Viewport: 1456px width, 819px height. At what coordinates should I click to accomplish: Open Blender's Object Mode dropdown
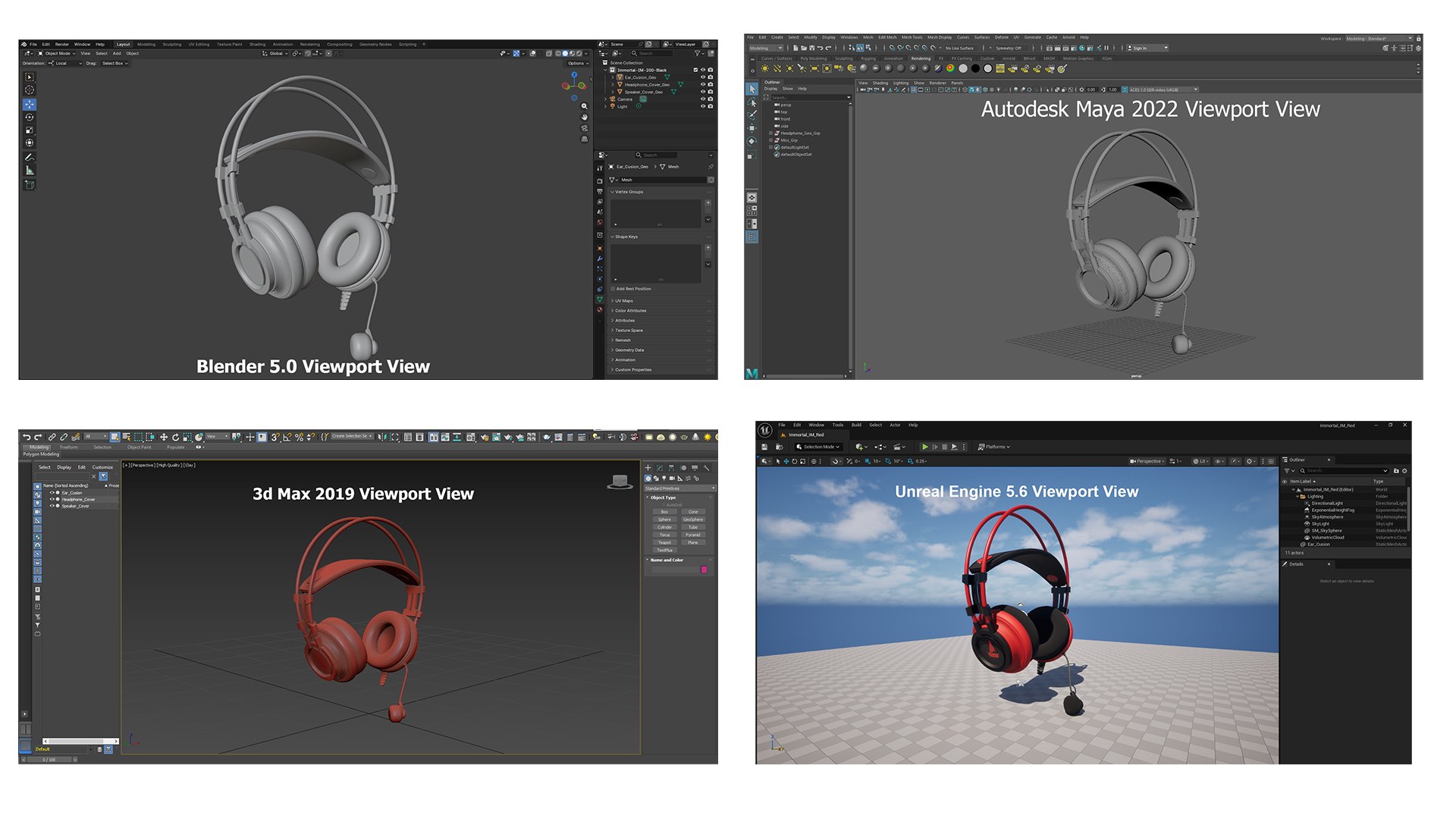pyautogui.click(x=57, y=54)
